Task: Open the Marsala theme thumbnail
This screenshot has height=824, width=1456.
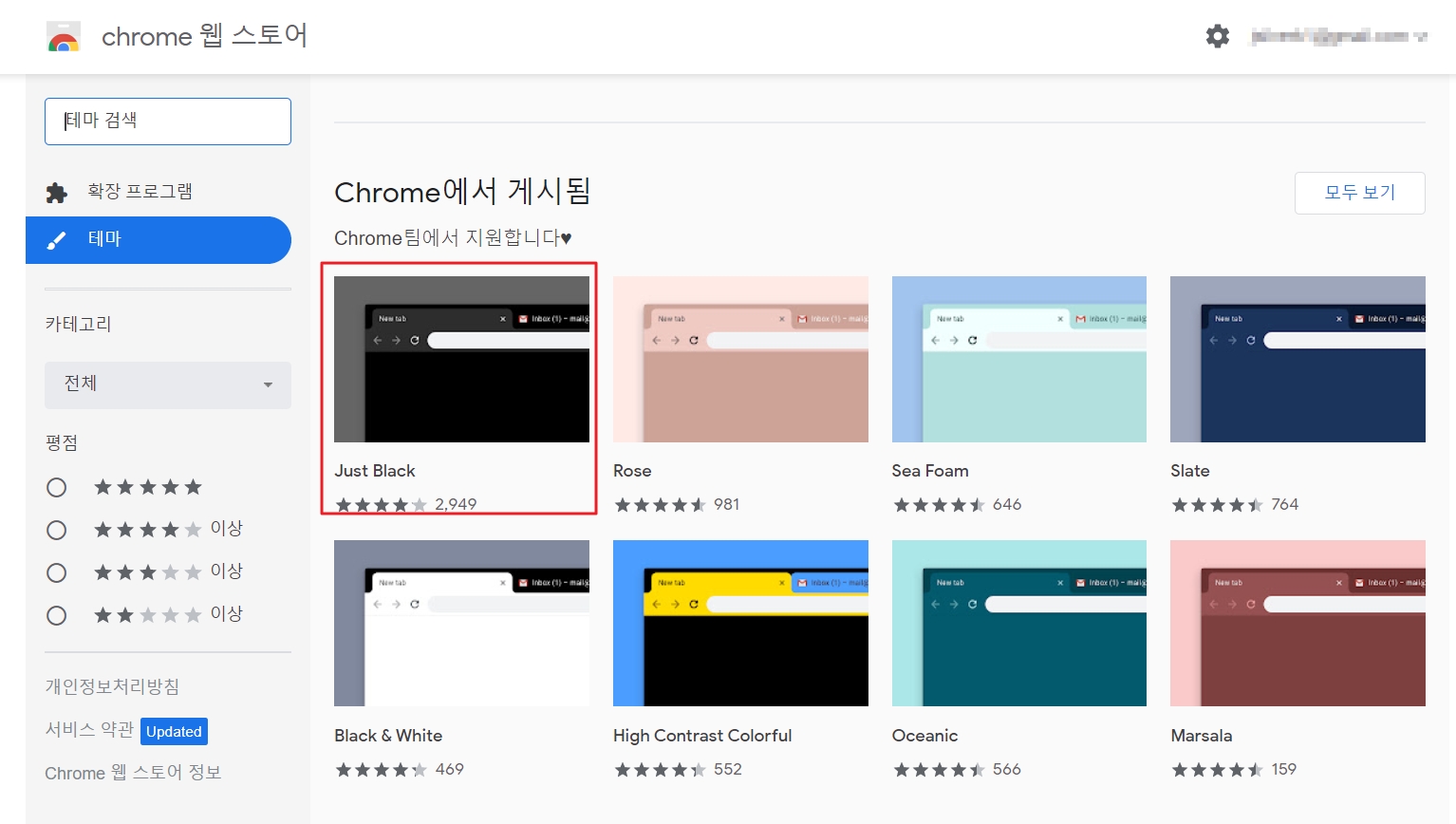Action: click(x=1297, y=623)
